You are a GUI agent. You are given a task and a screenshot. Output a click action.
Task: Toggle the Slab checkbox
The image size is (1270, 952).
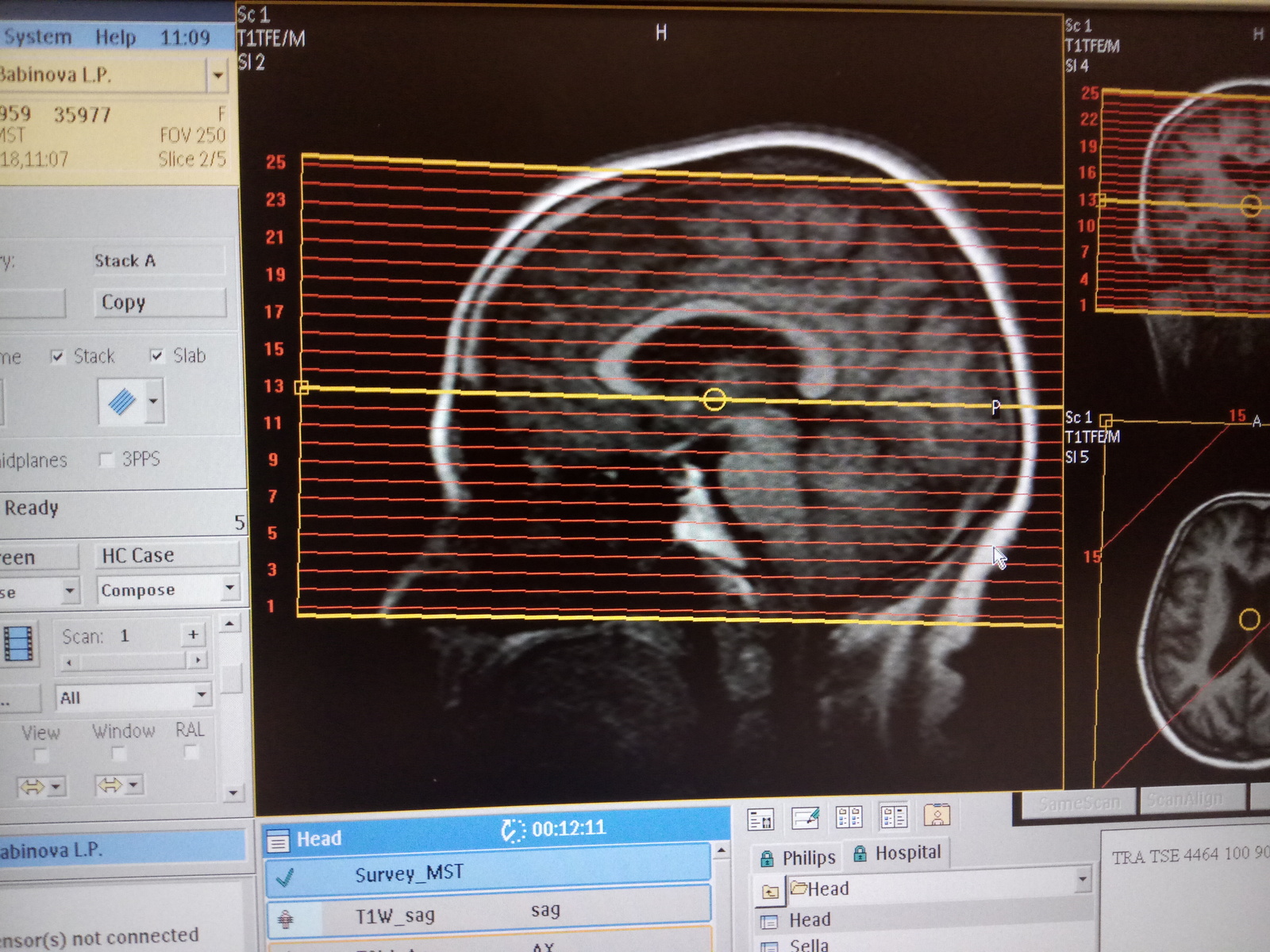[x=156, y=355]
